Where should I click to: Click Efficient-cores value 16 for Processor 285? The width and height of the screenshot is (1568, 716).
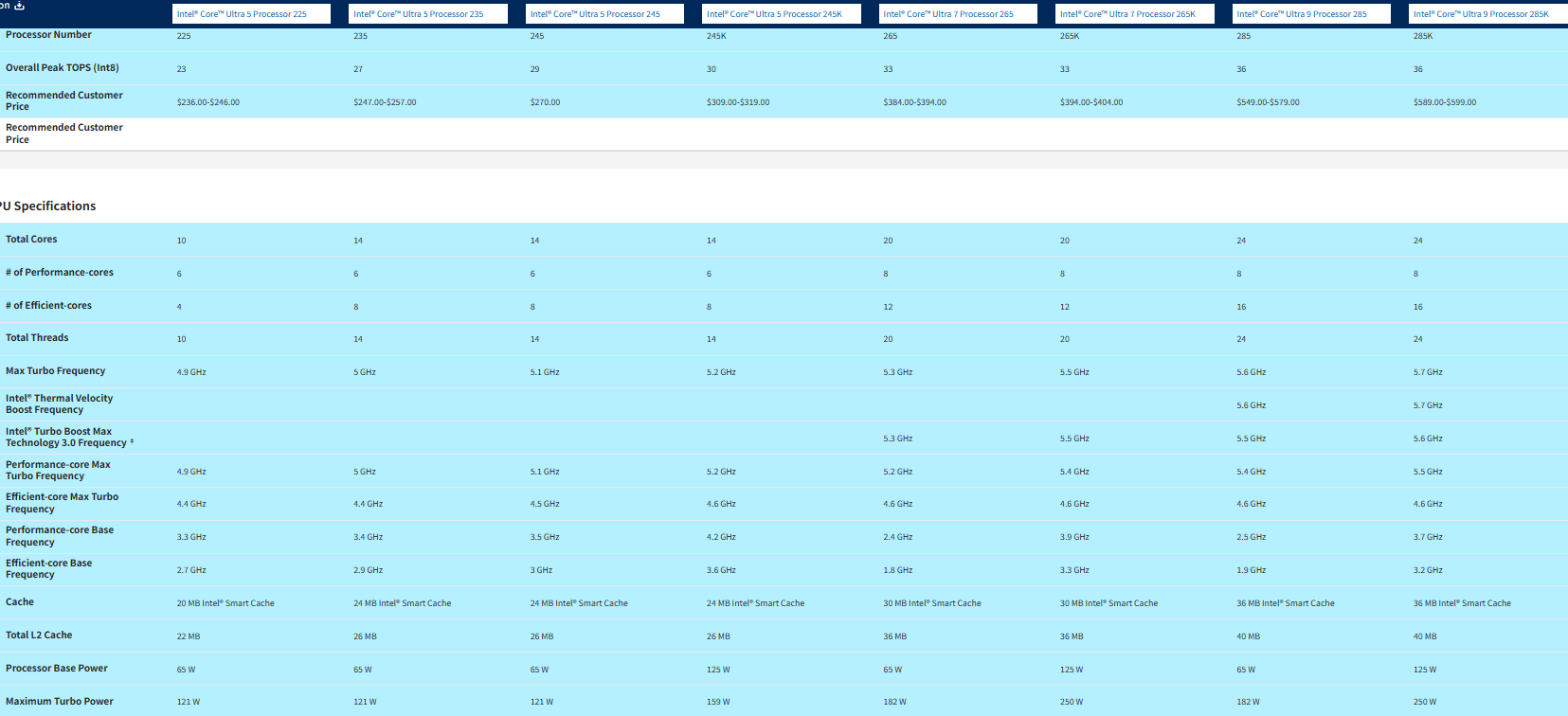click(x=1242, y=307)
